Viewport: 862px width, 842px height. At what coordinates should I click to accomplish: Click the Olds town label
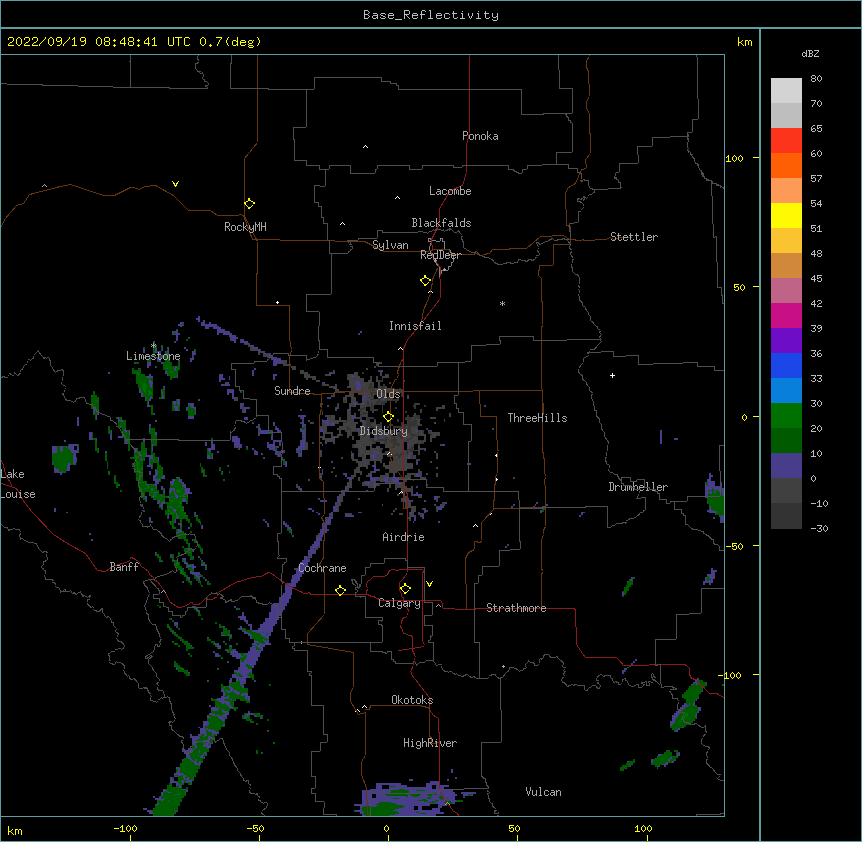pyautogui.click(x=388, y=394)
